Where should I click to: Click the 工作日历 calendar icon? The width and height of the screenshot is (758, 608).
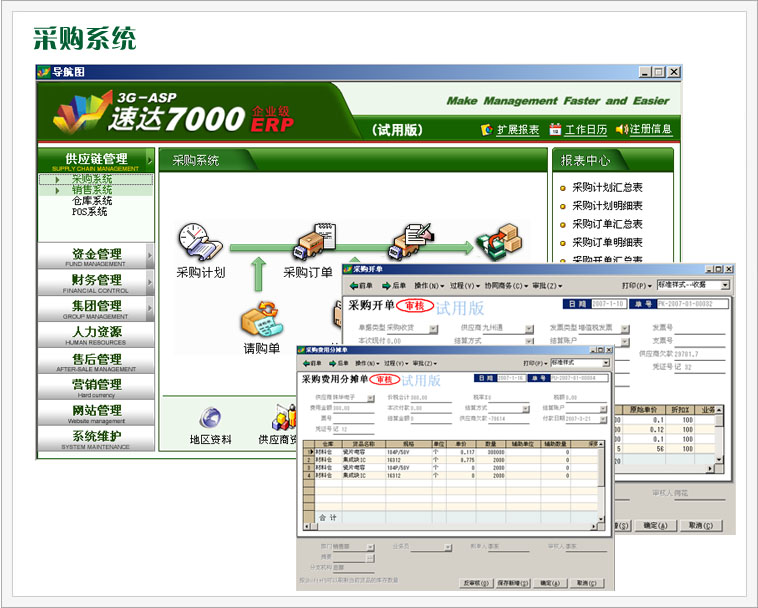point(555,129)
